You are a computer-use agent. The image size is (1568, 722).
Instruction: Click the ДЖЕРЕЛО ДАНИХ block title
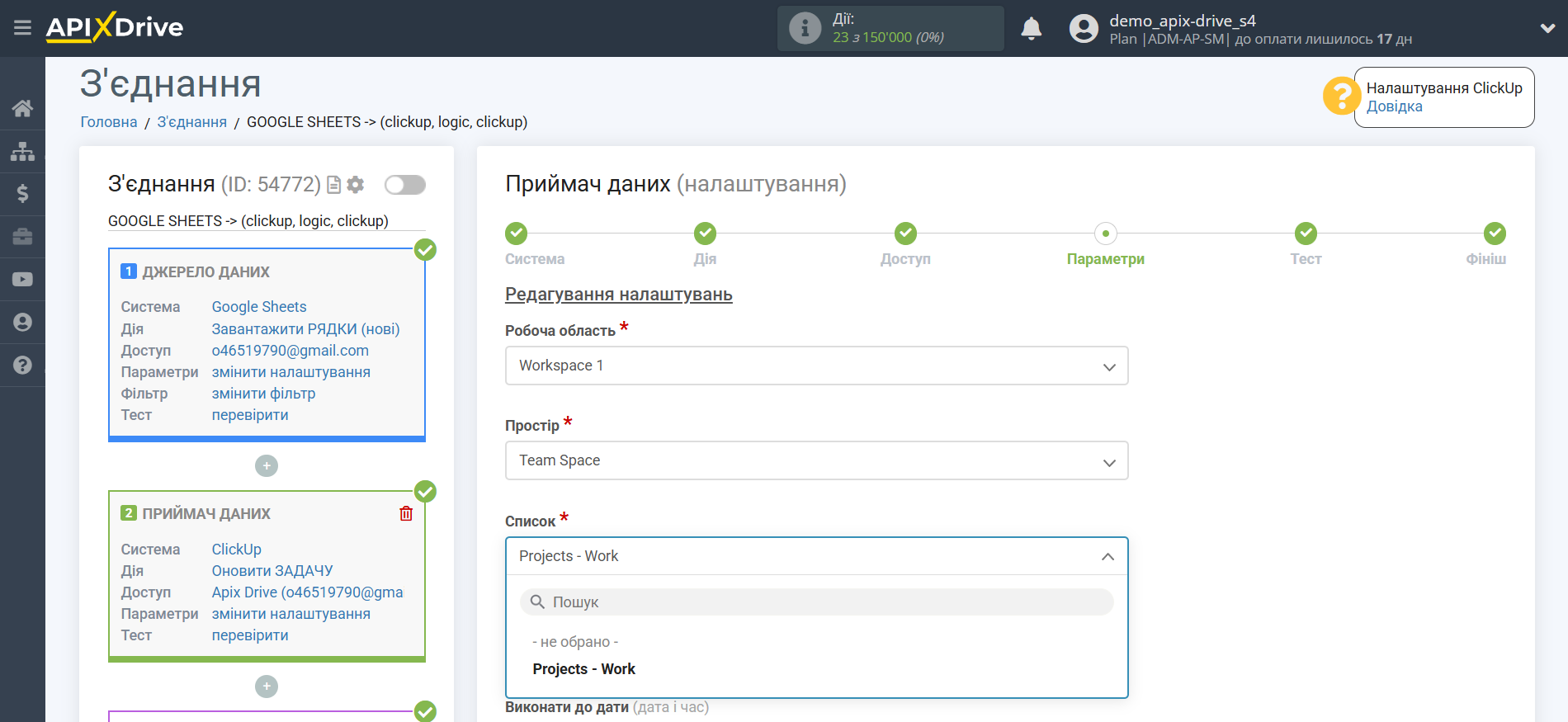click(205, 272)
